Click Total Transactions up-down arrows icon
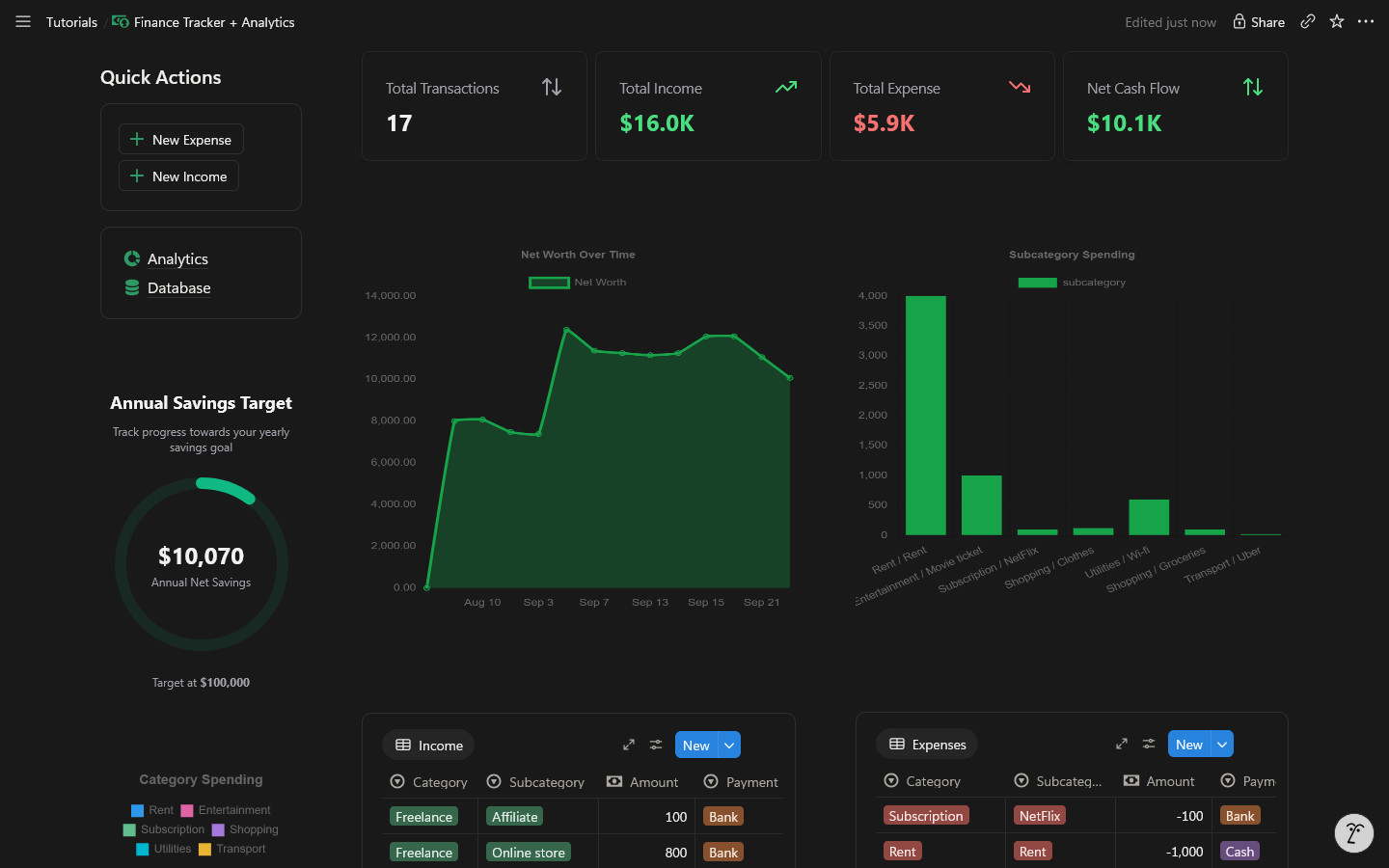This screenshot has width=1389, height=868. (552, 87)
